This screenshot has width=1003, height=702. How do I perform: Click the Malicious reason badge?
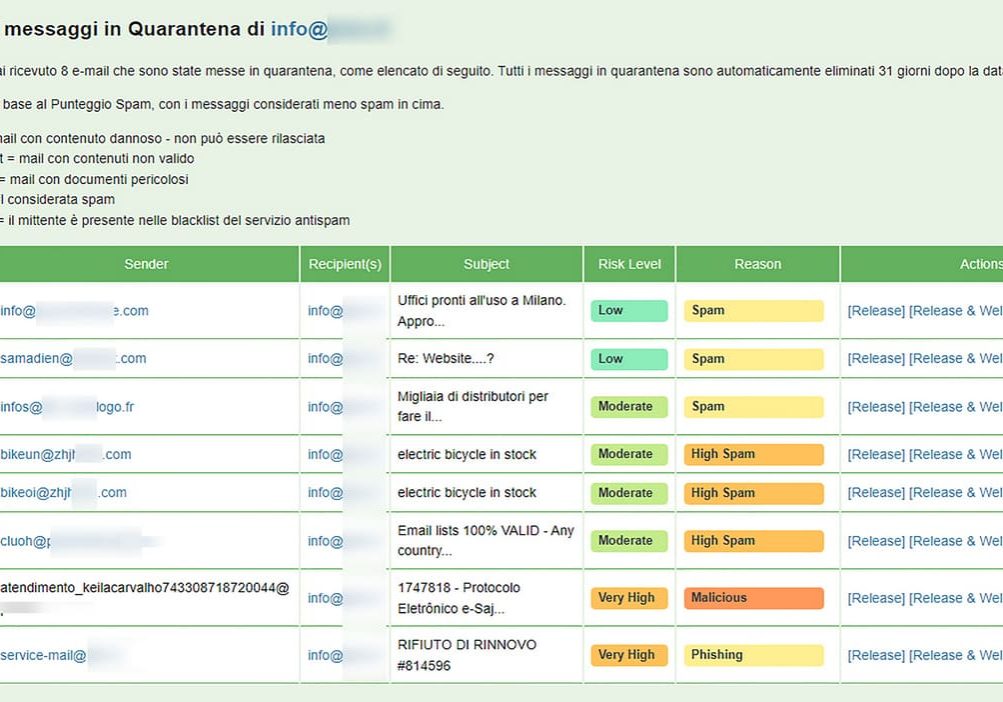pos(754,598)
